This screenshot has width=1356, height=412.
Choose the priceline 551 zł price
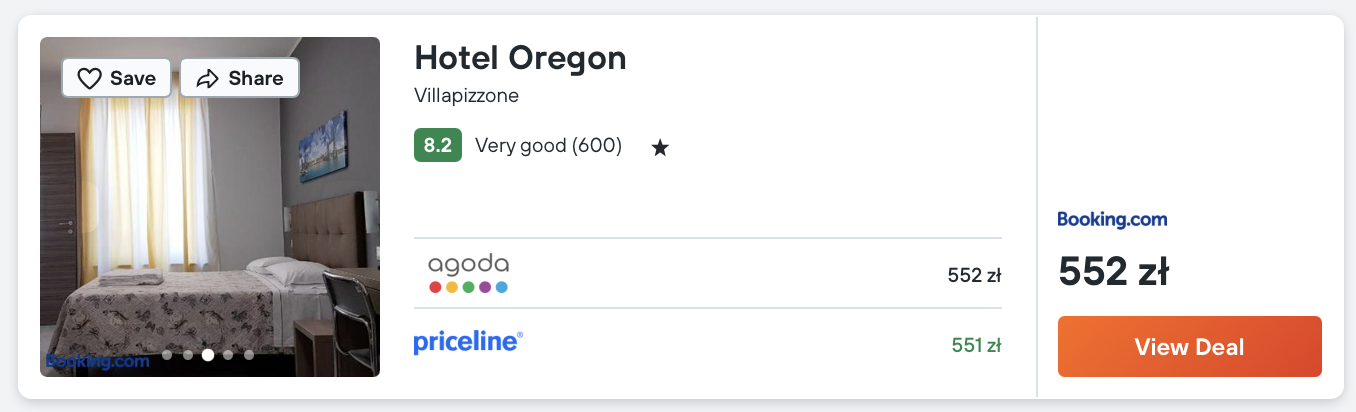(976, 346)
